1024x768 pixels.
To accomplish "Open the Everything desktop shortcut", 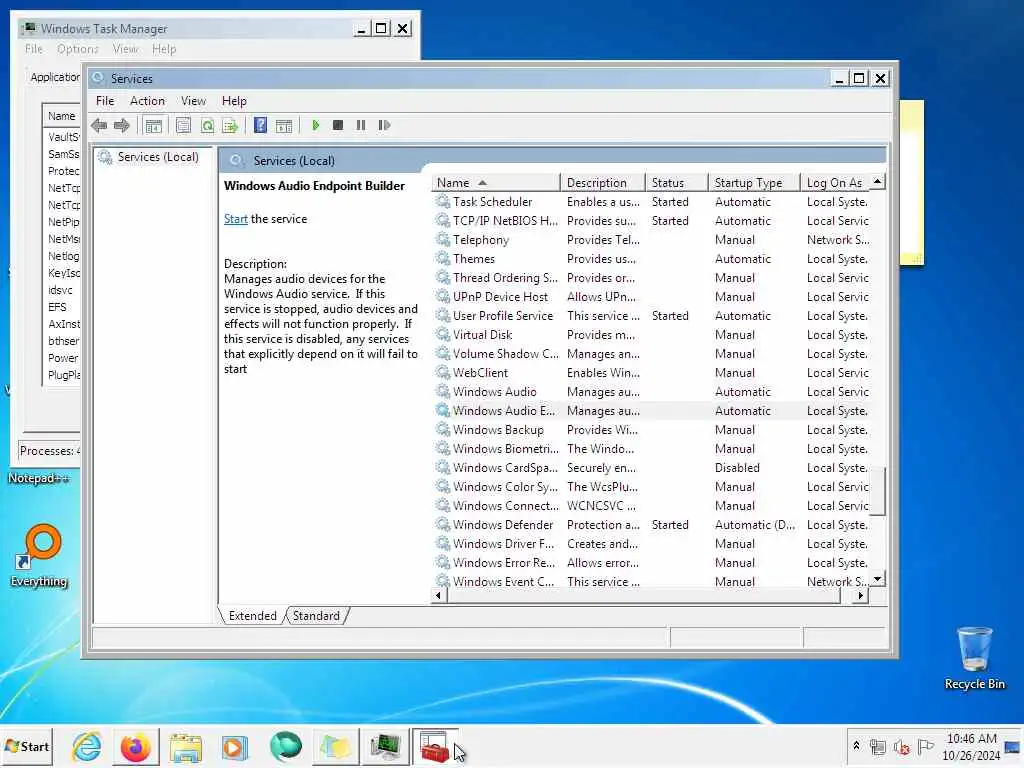I will point(40,555).
